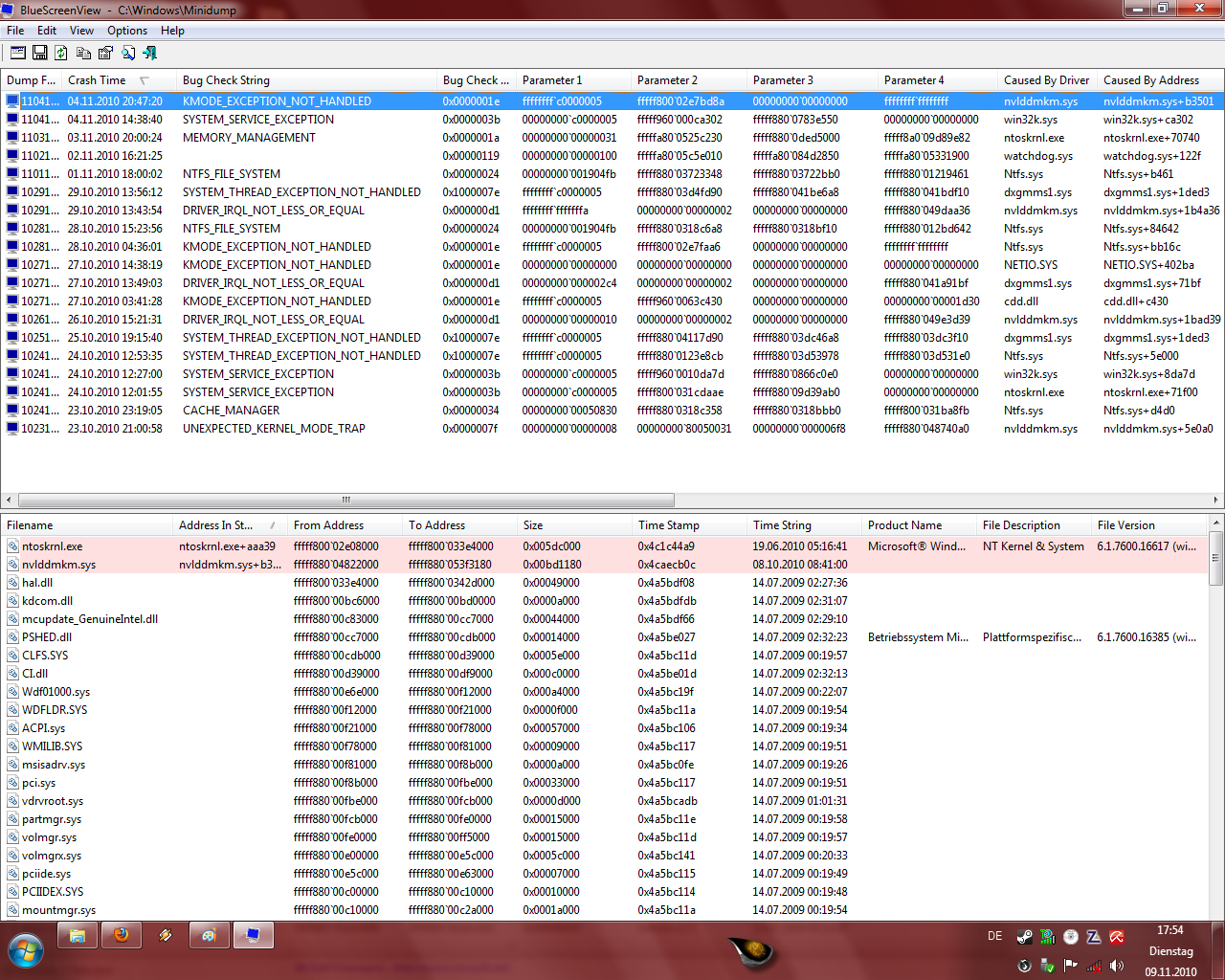The image size is (1225, 980).
Task: Open the Edit menu
Action: pos(47,31)
